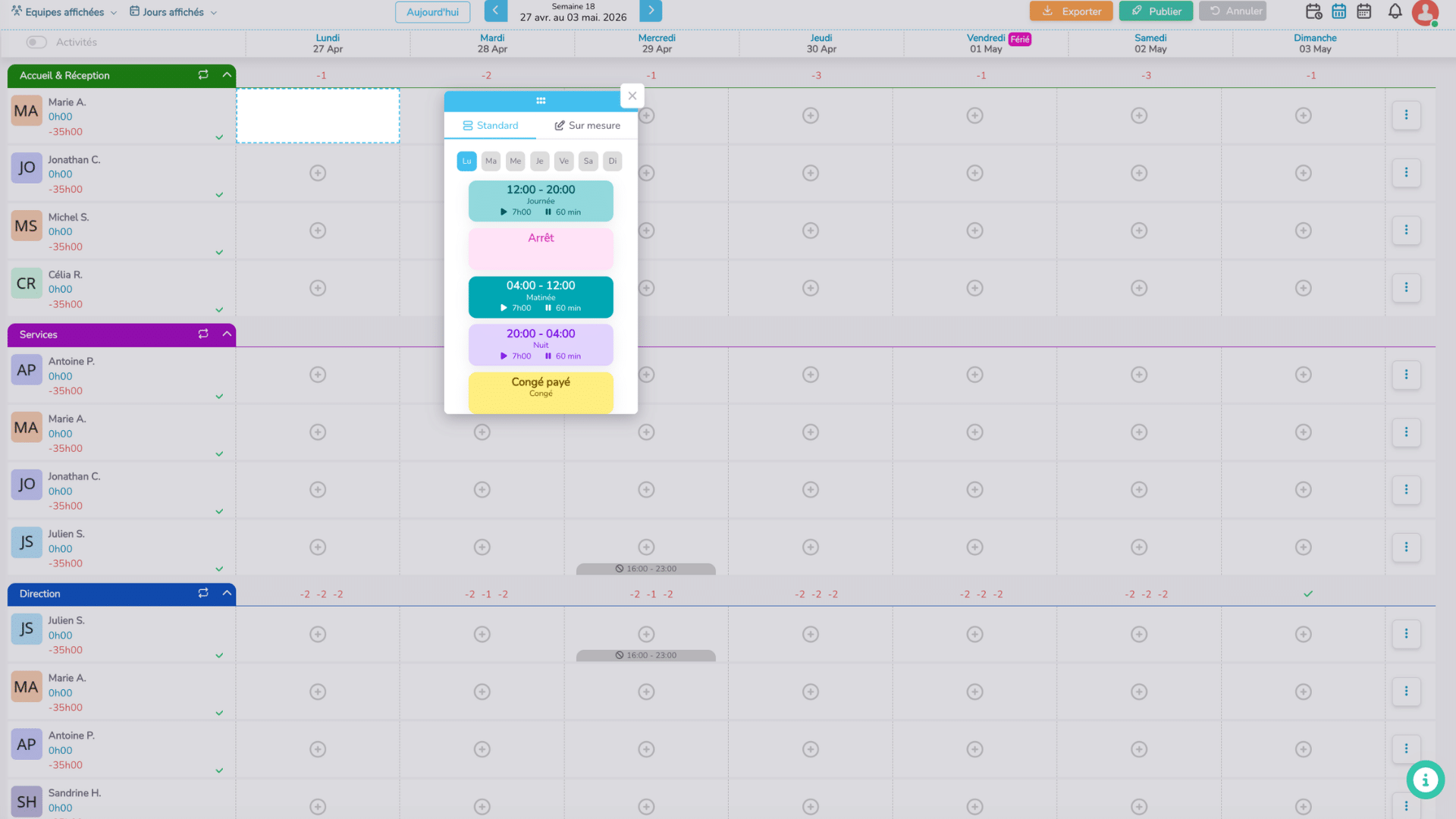The width and height of the screenshot is (1456, 819).
Task: Open options menu for Antoine P. in Services
Action: [1406, 375]
